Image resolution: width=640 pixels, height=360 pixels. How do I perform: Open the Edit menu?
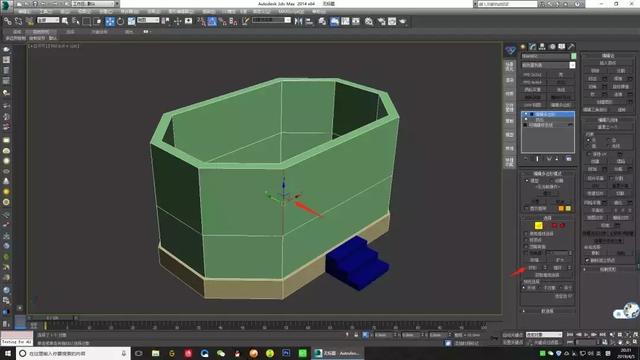pos(24,11)
